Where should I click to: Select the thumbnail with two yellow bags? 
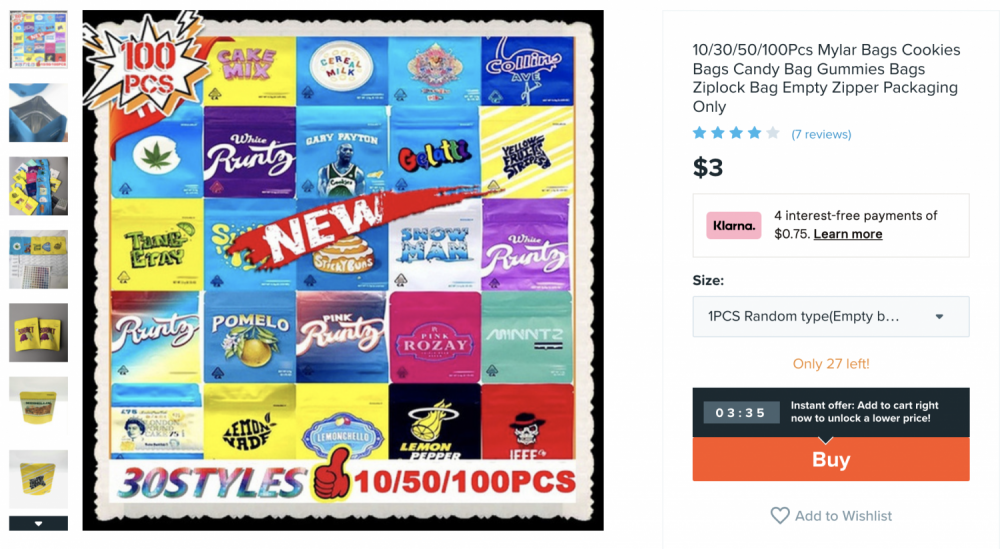38,333
